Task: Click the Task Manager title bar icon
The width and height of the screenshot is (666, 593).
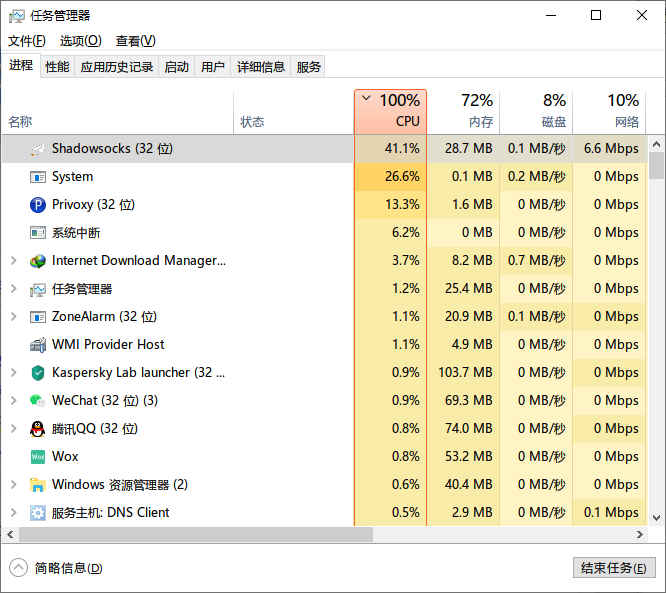Action: (17, 16)
